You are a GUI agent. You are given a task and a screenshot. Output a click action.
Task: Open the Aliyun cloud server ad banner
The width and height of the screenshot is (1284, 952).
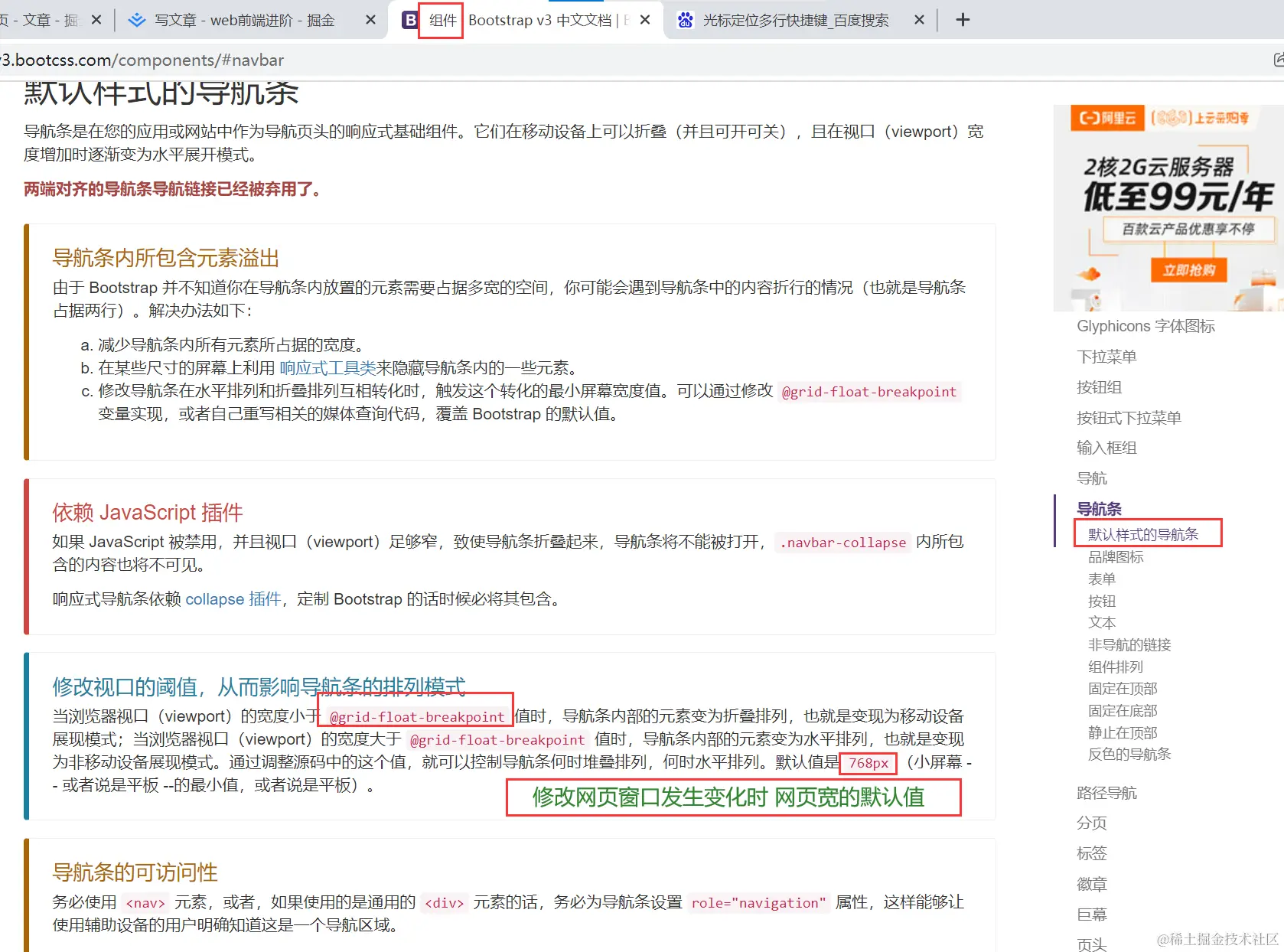(x=1168, y=208)
